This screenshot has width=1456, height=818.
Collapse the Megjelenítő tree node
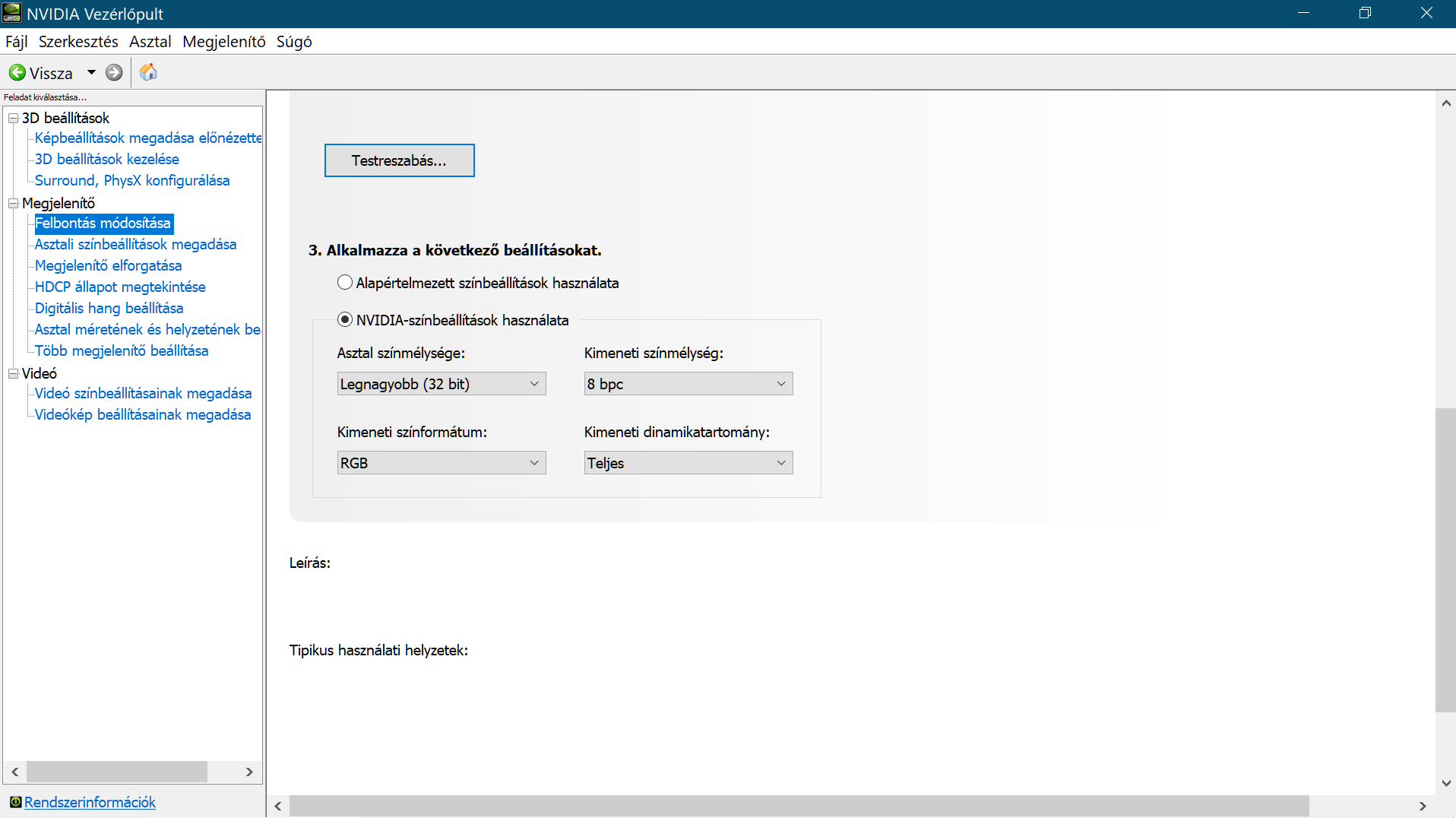pos(13,203)
